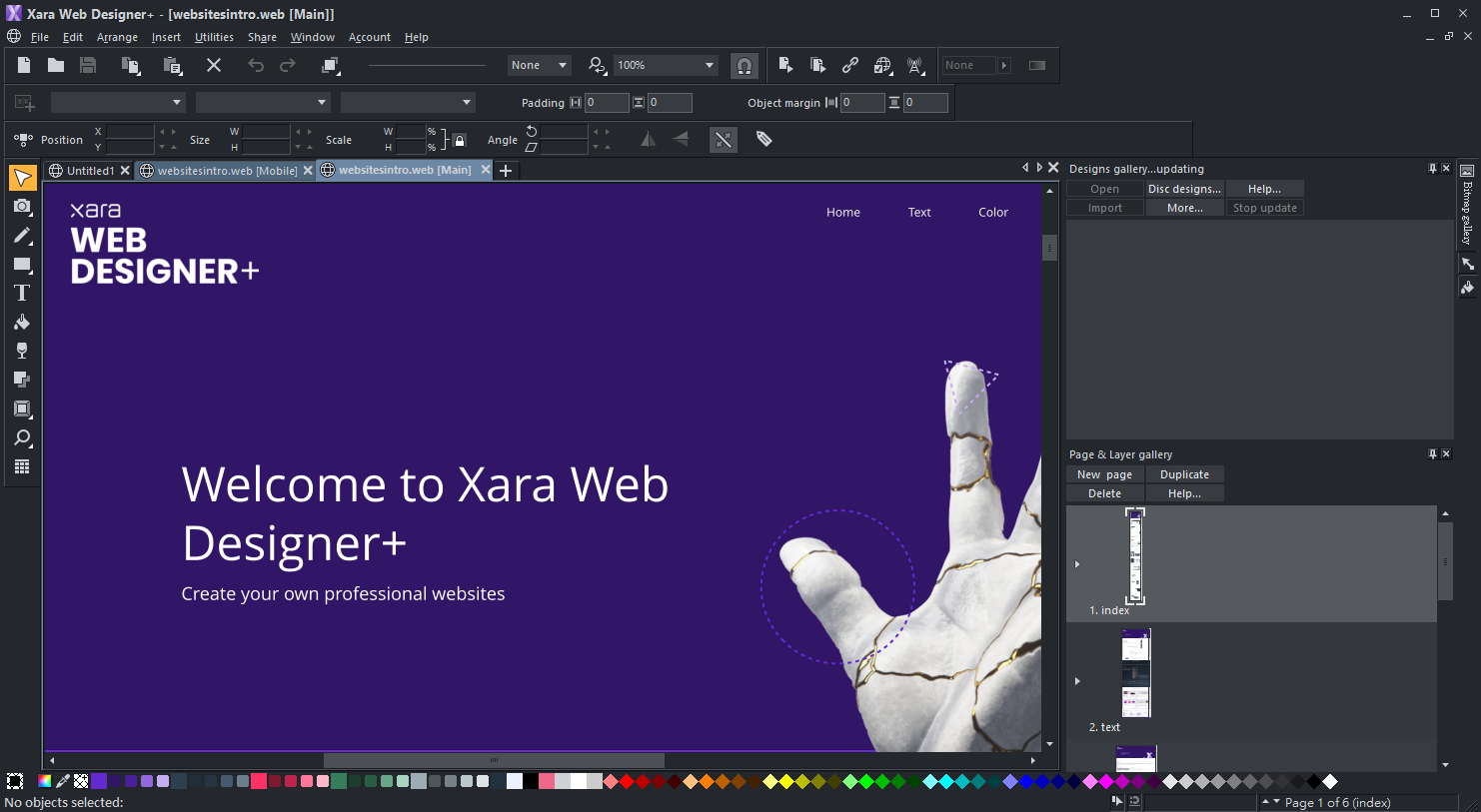Screen dimensions: 1481x812
Task: Click the Redo arrow icon
Action: coord(288,65)
